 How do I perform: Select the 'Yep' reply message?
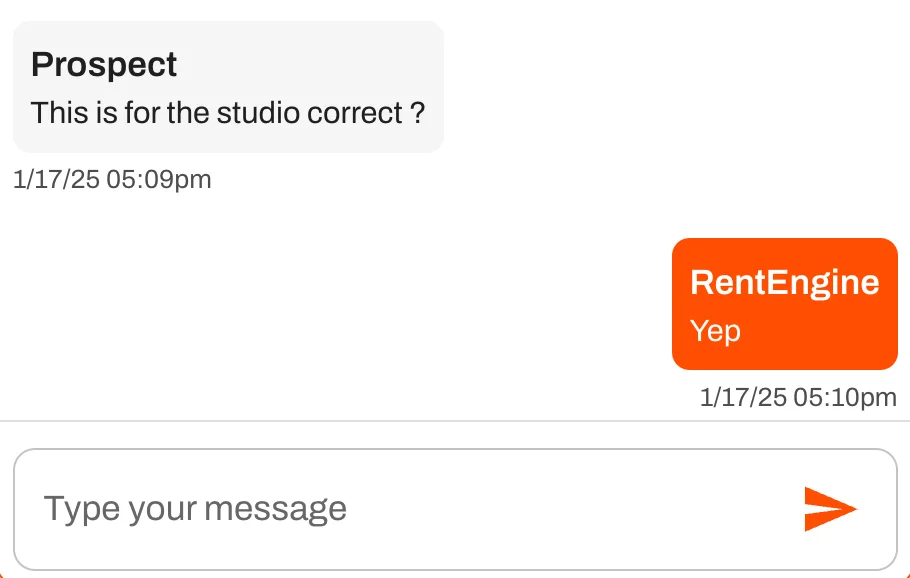[x=713, y=331]
